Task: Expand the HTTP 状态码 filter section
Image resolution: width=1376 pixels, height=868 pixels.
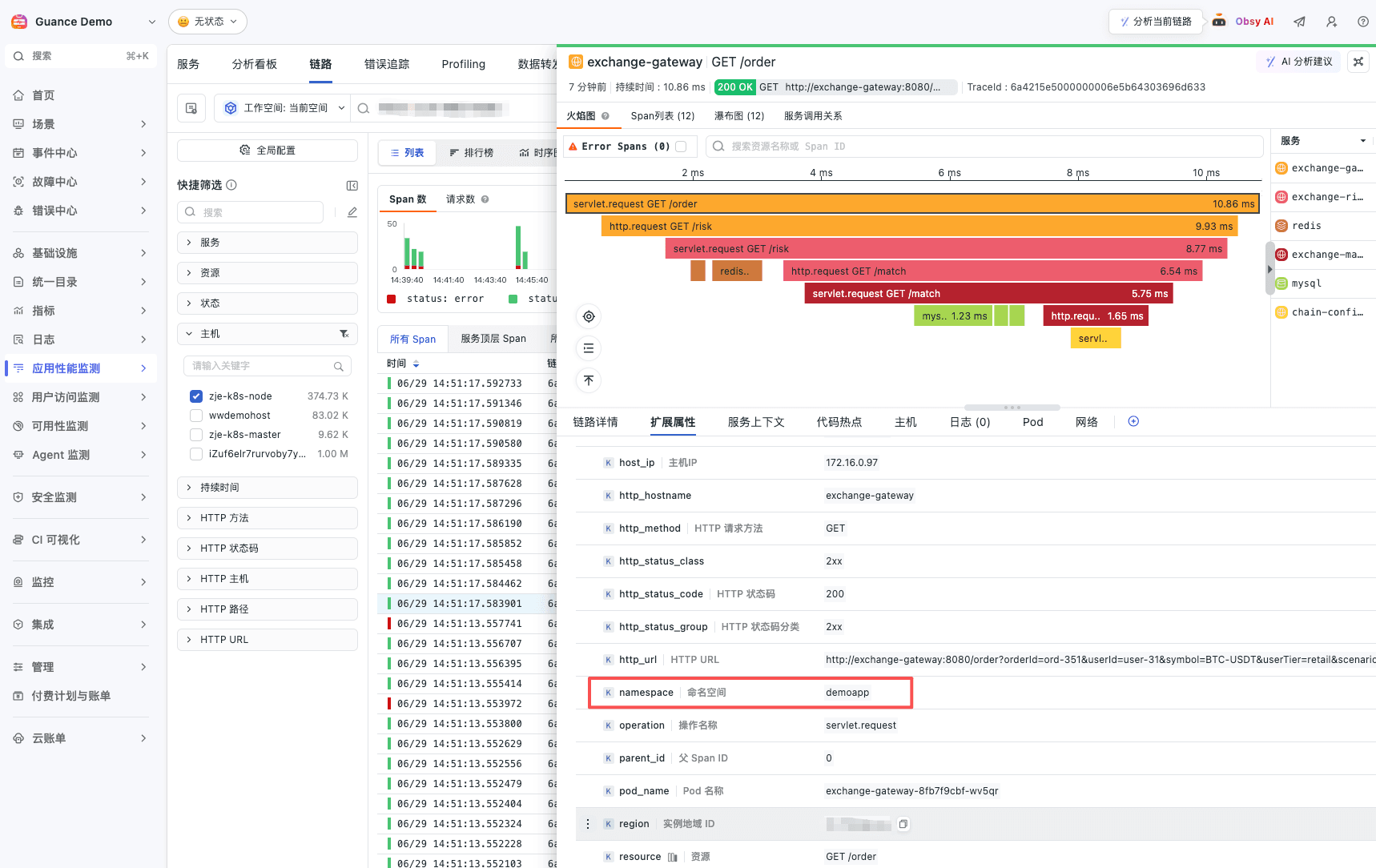Action: pyautogui.click(x=268, y=549)
